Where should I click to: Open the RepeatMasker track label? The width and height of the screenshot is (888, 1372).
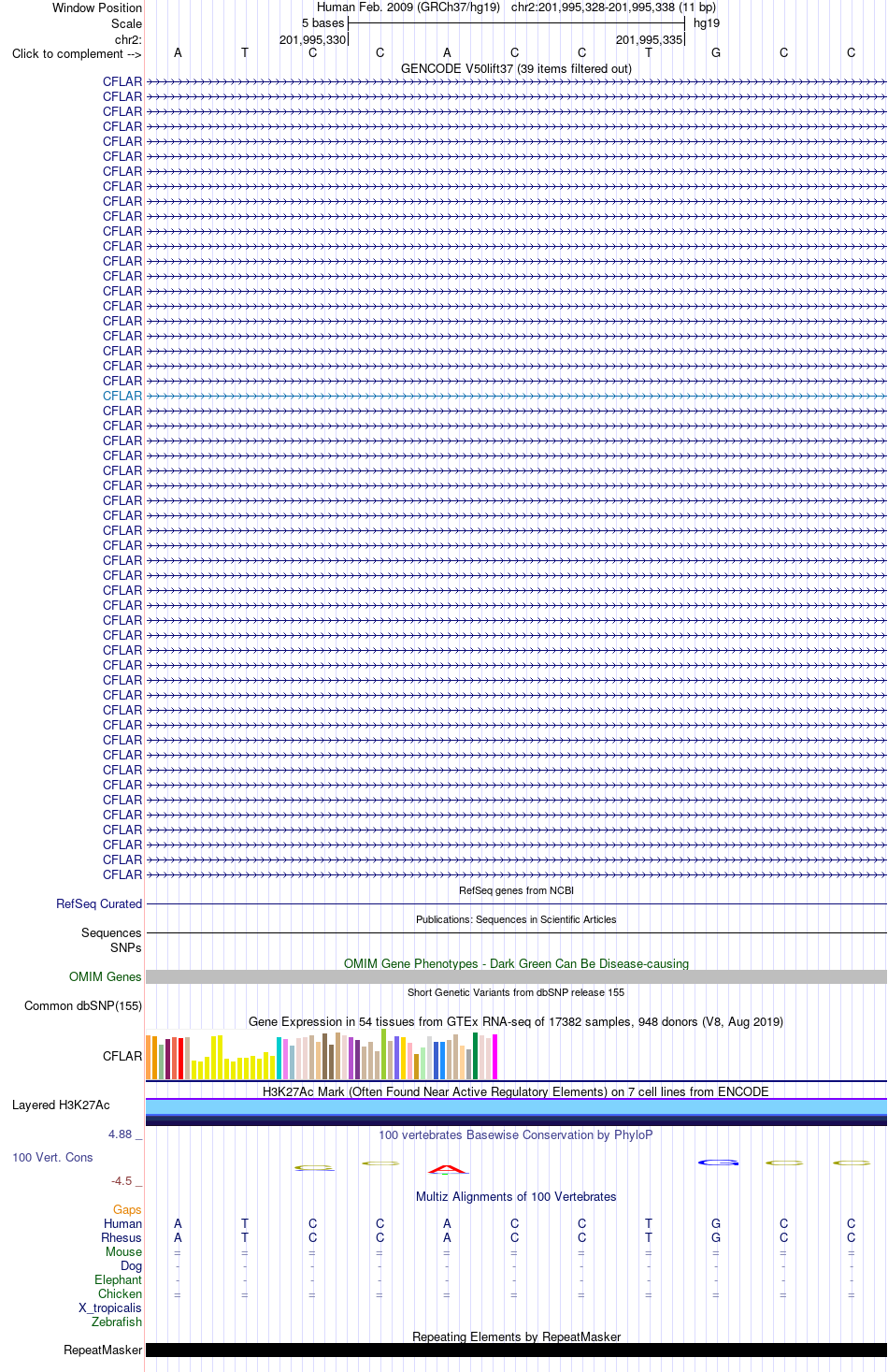tap(103, 1350)
